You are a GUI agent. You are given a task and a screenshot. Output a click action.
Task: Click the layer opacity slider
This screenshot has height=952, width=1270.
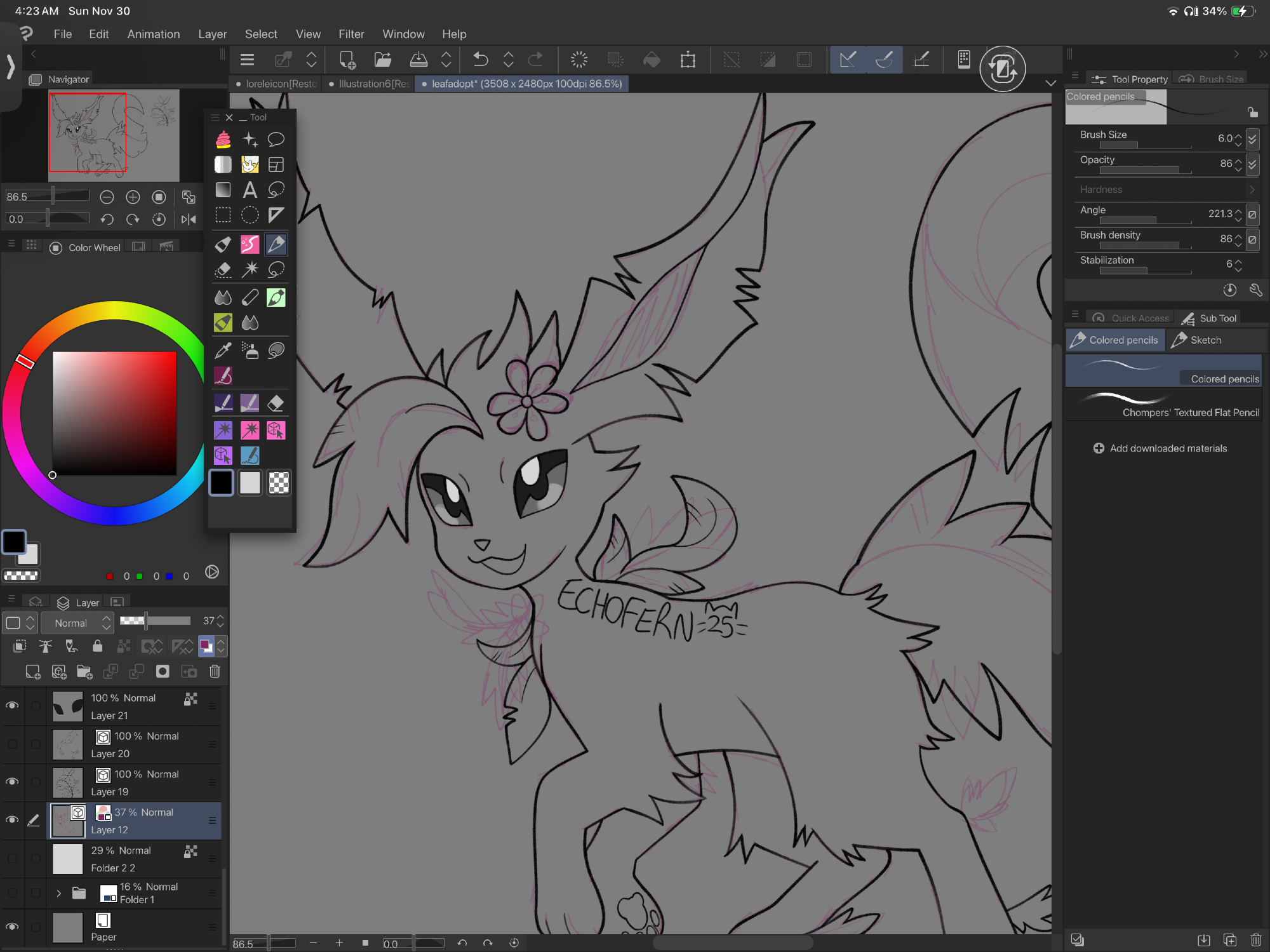tap(156, 620)
